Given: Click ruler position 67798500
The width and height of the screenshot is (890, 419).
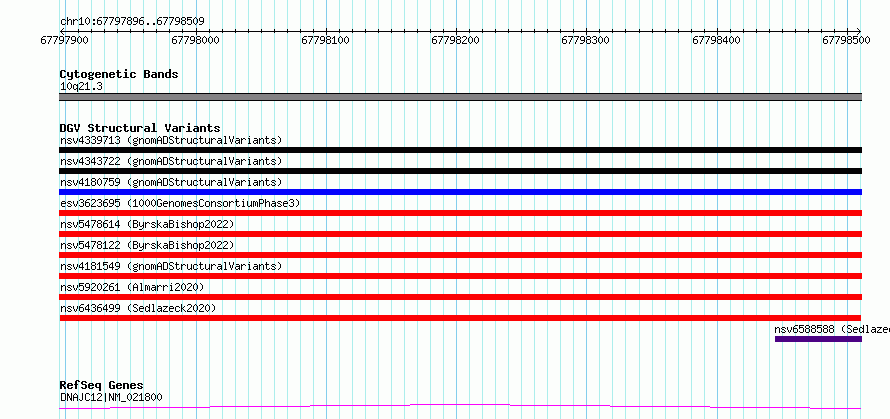Looking at the screenshot, I should [x=846, y=40].
